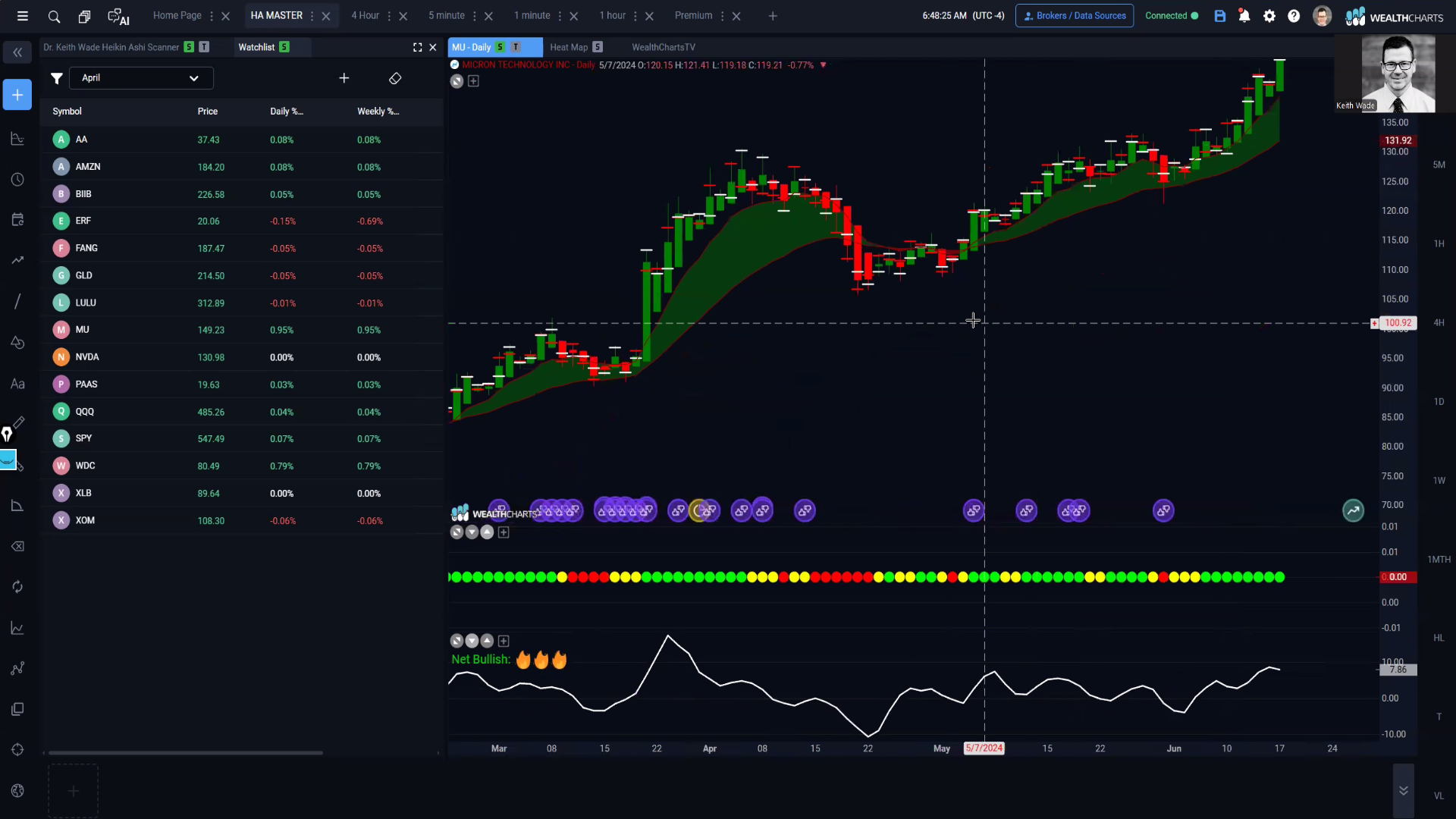Select the NVDA row in Watchlist
This screenshot has width=1456, height=819.
click(241, 357)
